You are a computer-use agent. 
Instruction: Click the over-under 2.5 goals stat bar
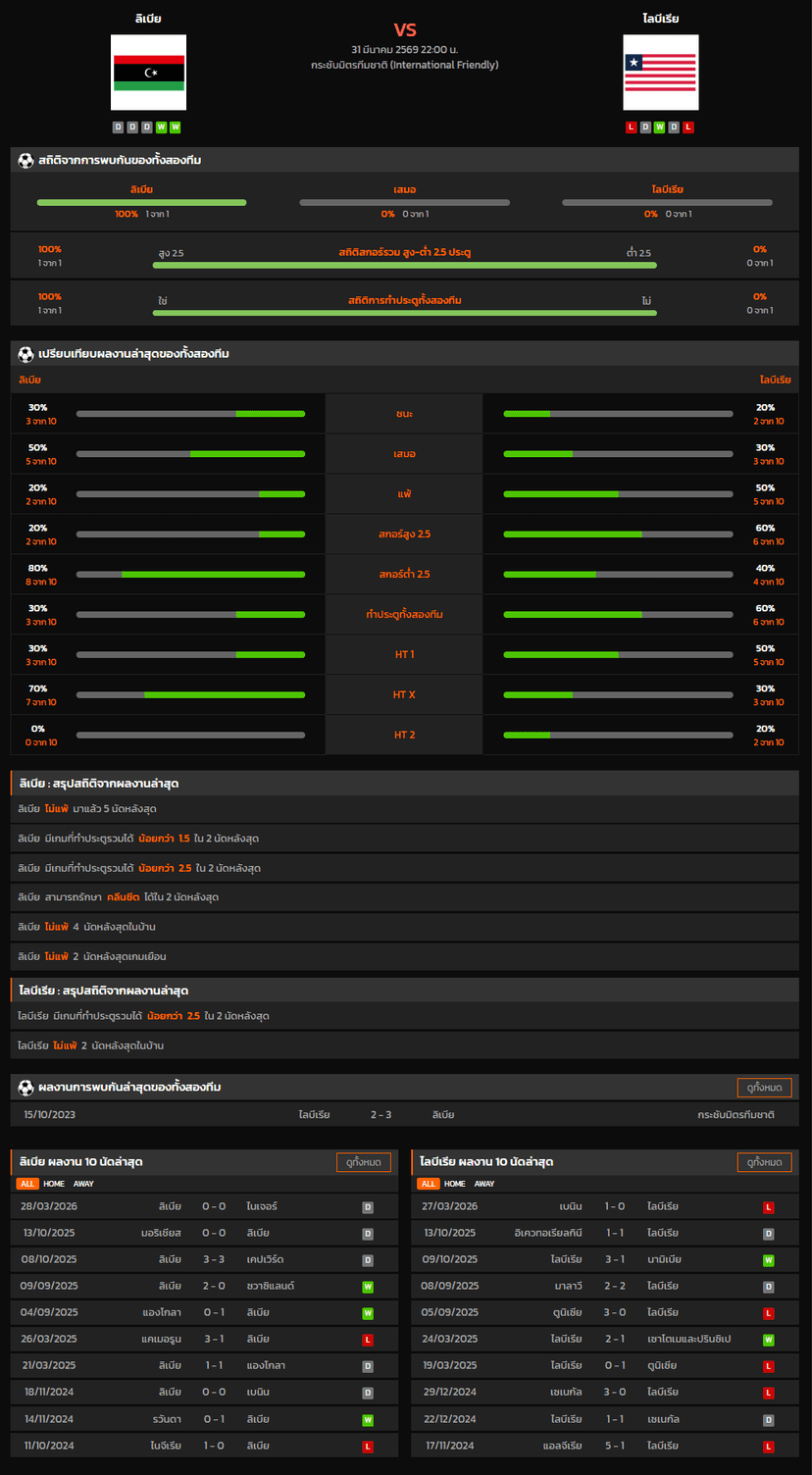point(404,265)
